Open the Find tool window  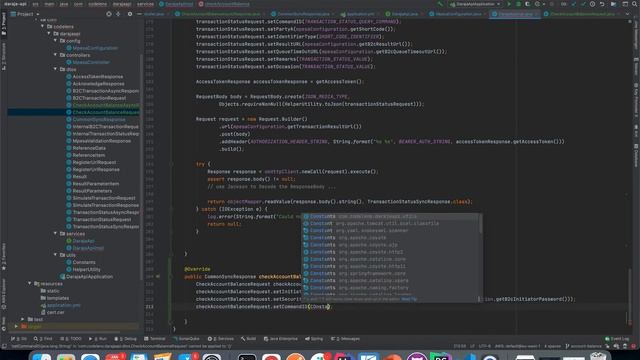(x=43, y=339)
